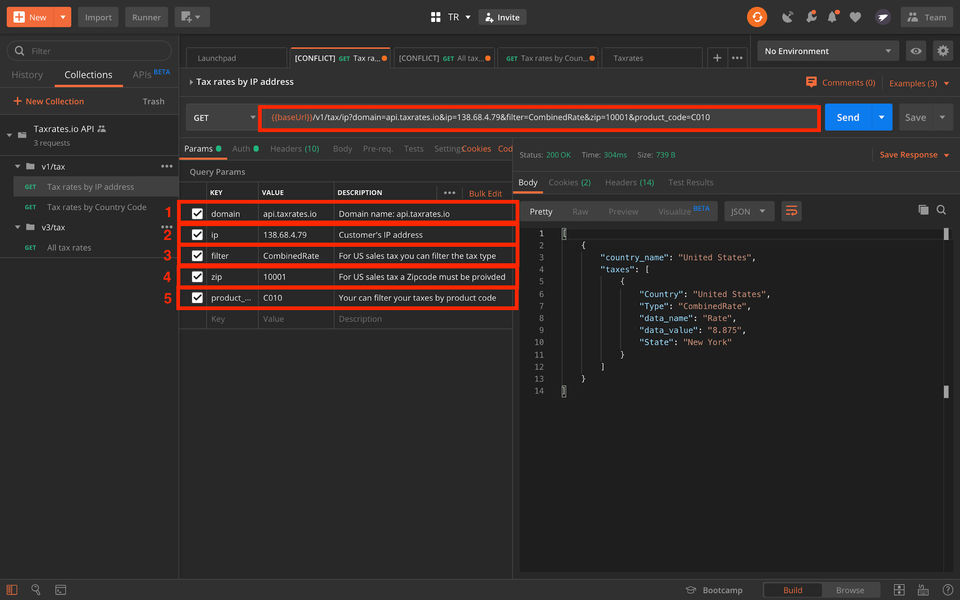Click the Invite button
Viewport: 960px width, 600px height.
[x=502, y=17]
